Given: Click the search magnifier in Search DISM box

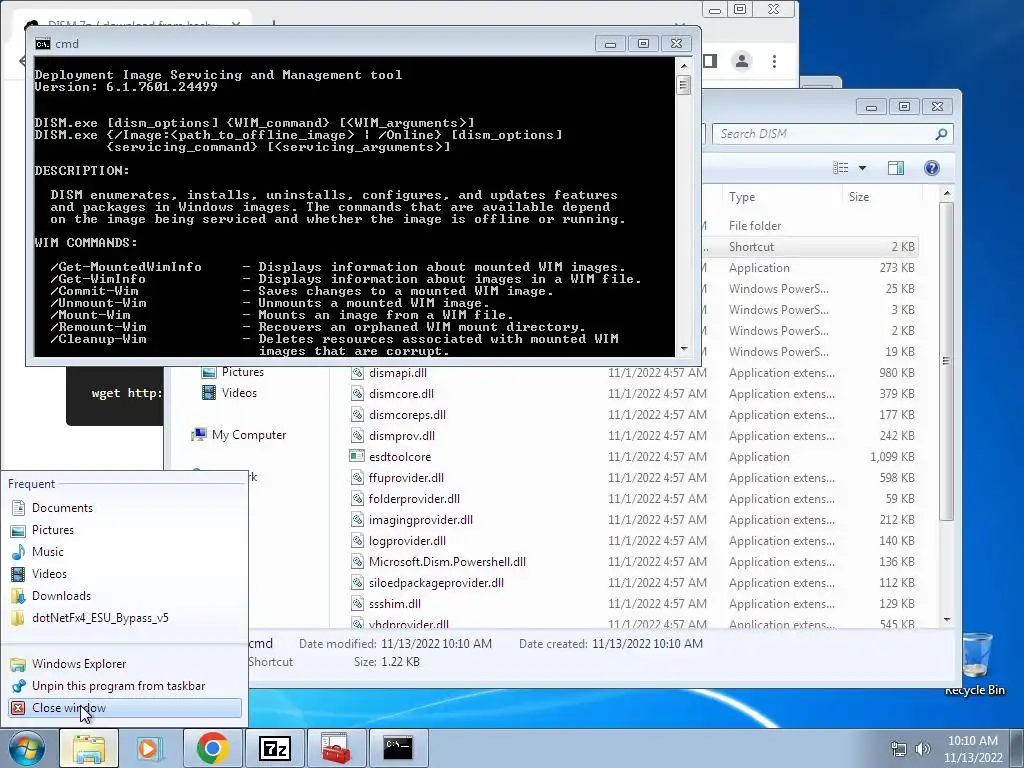Looking at the screenshot, I should point(941,134).
